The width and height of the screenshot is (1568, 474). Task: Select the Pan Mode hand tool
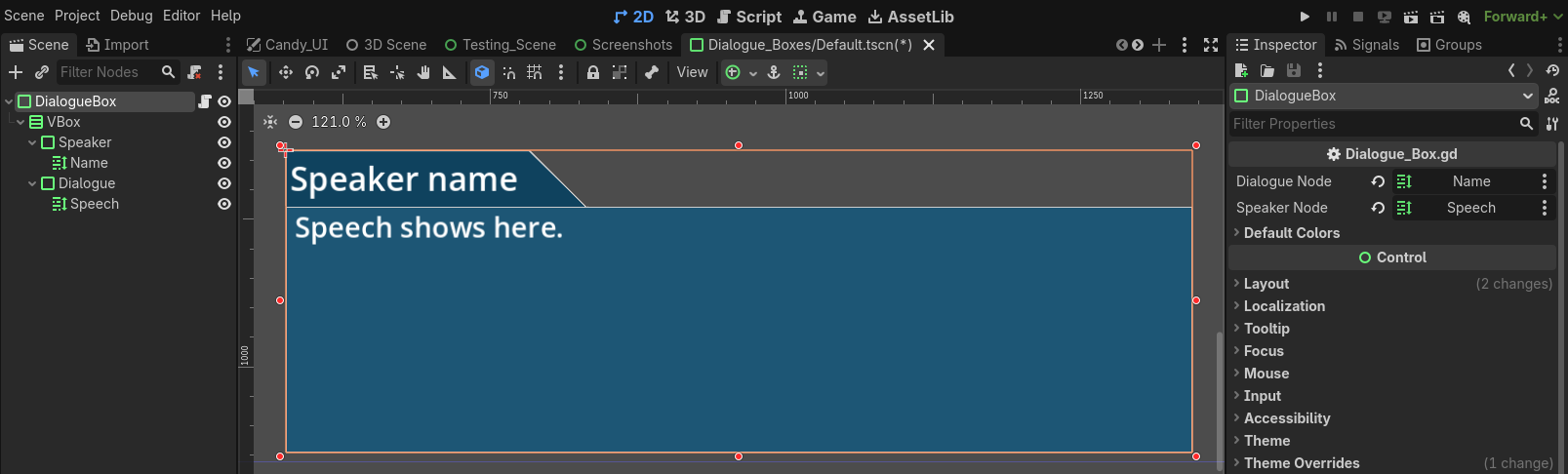coord(423,72)
